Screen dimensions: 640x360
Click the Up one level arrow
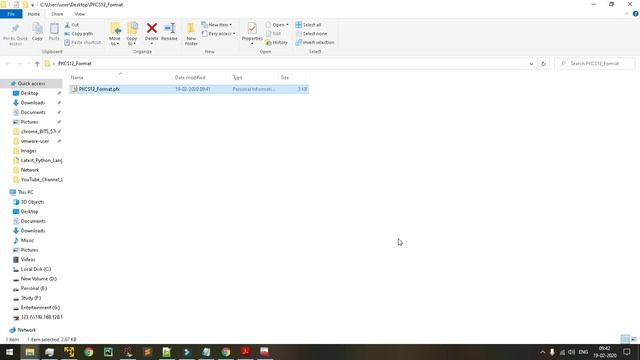(37, 64)
